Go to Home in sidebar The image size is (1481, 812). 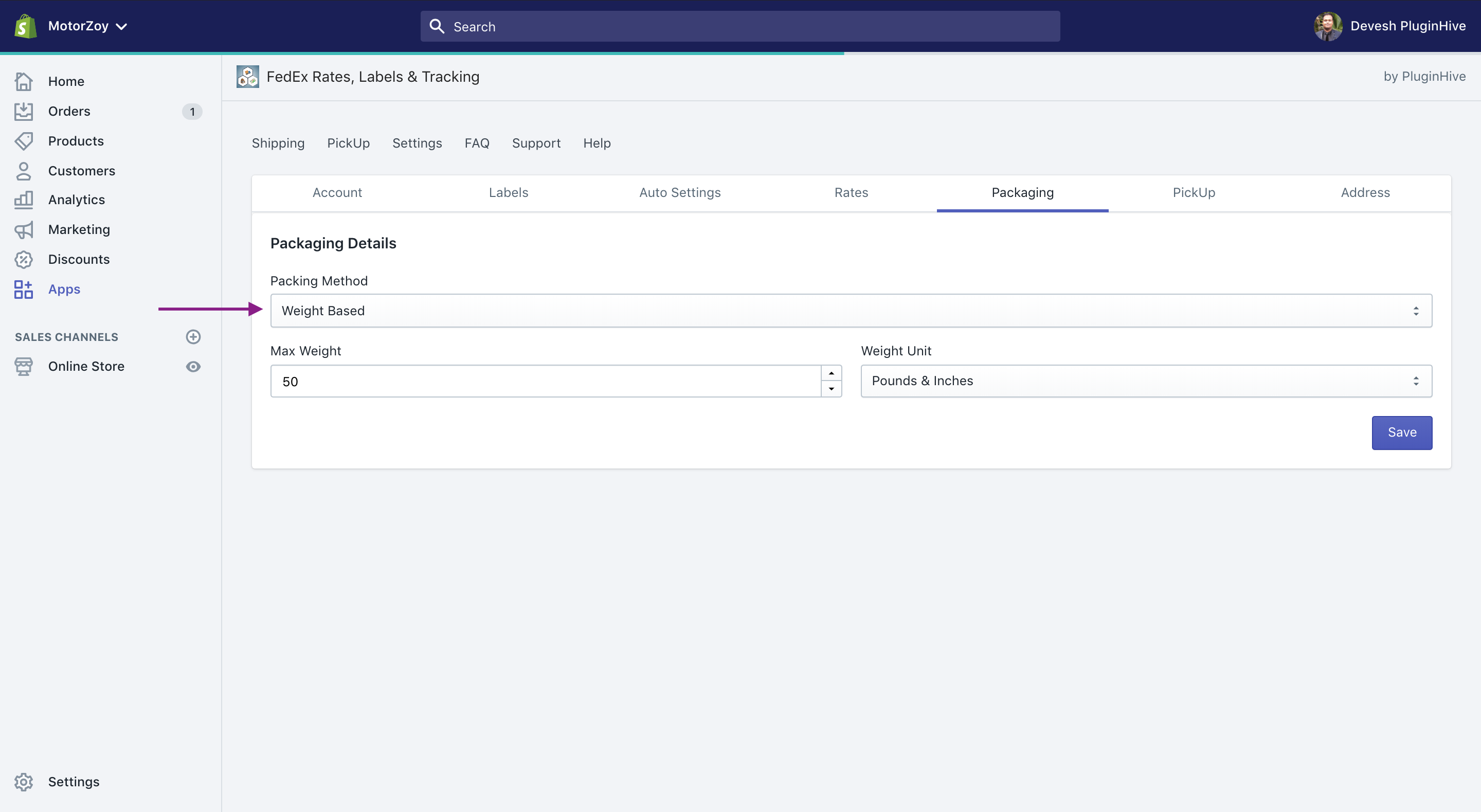coord(66,81)
